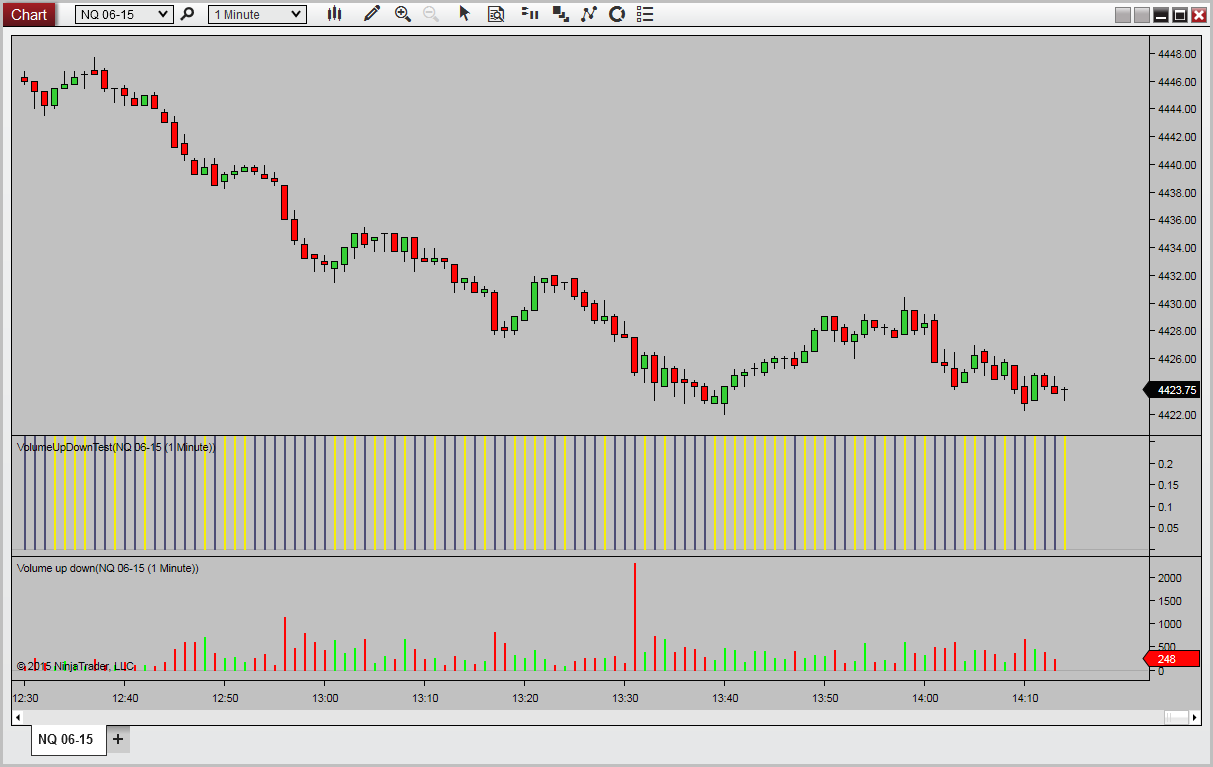
Task: Click the Chart title menu button
Action: click(x=29, y=14)
